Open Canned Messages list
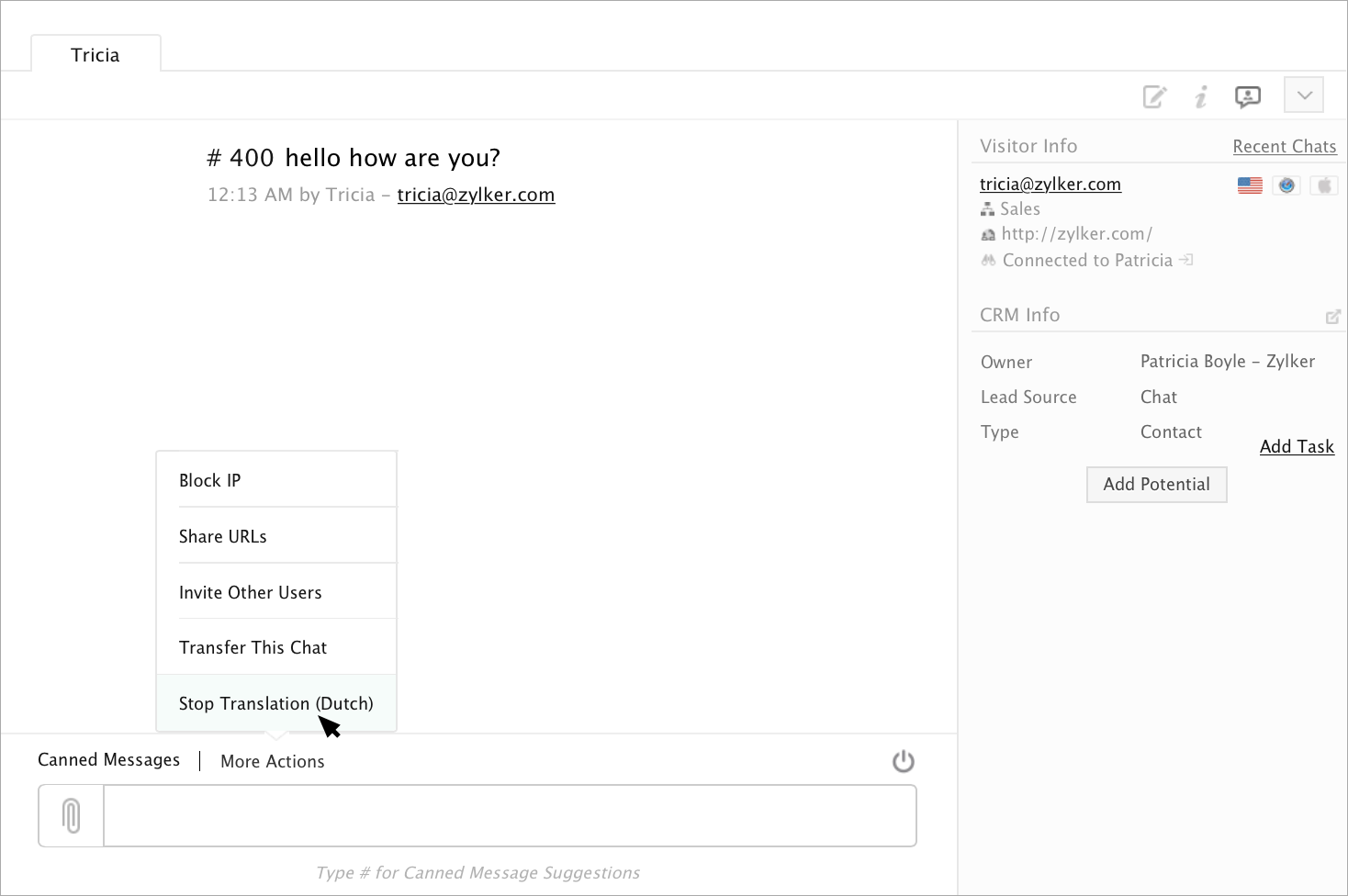Image resolution: width=1348 pixels, height=896 pixels. [x=108, y=760]
